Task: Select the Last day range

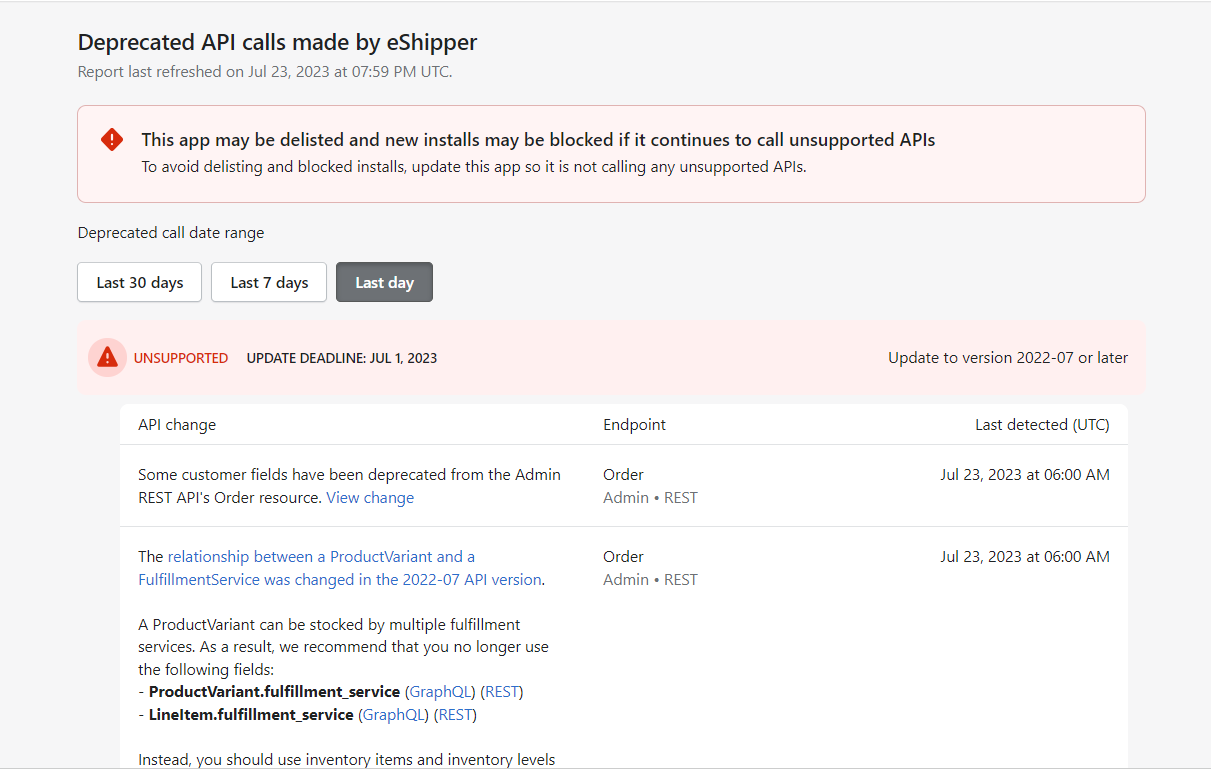Action: pos(384,282)
